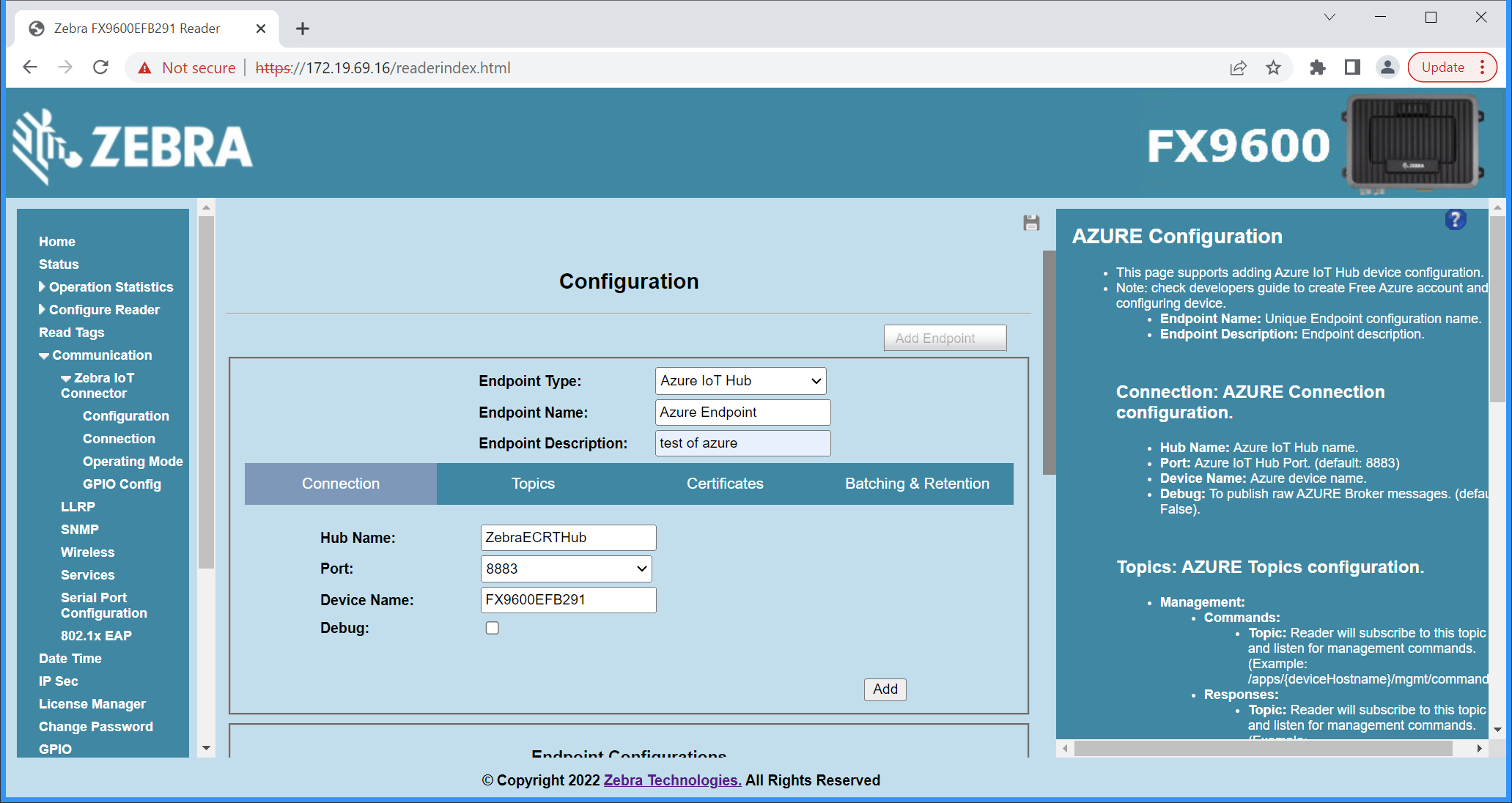The width and height of the screenshot is (1512, 803).
Task: Open the Zebra Technologies footer link
Action: (x=672, y=780)
